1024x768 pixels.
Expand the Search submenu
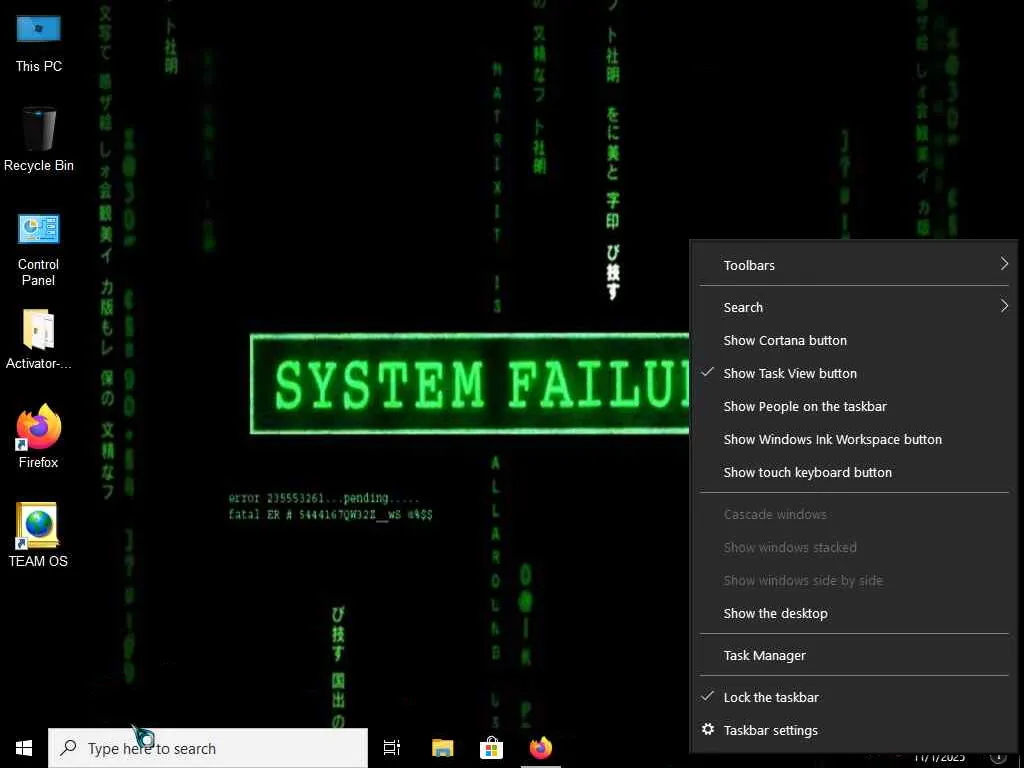point(854,307)
